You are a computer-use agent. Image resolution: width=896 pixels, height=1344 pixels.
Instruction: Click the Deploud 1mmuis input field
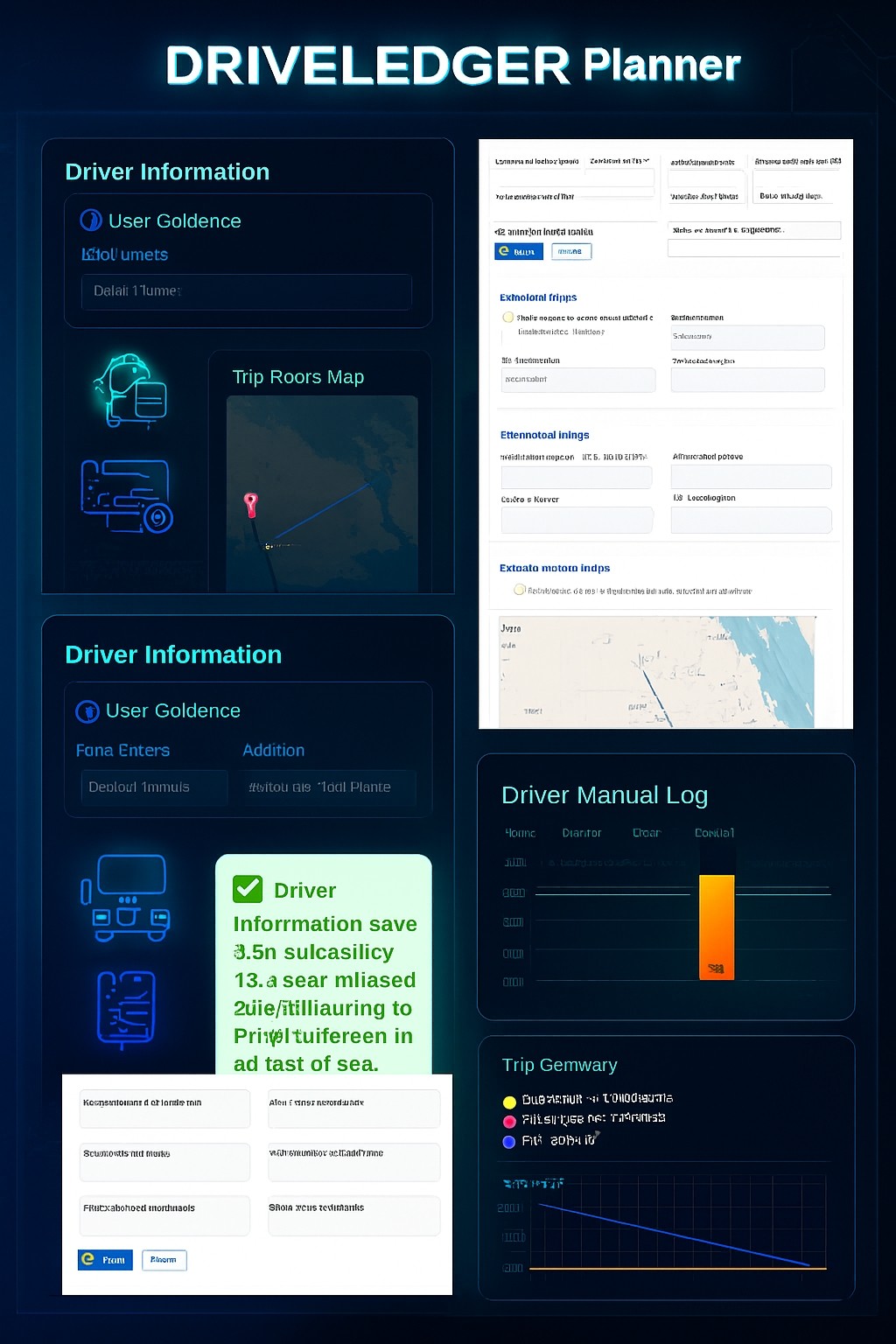(x=154, y=787)
